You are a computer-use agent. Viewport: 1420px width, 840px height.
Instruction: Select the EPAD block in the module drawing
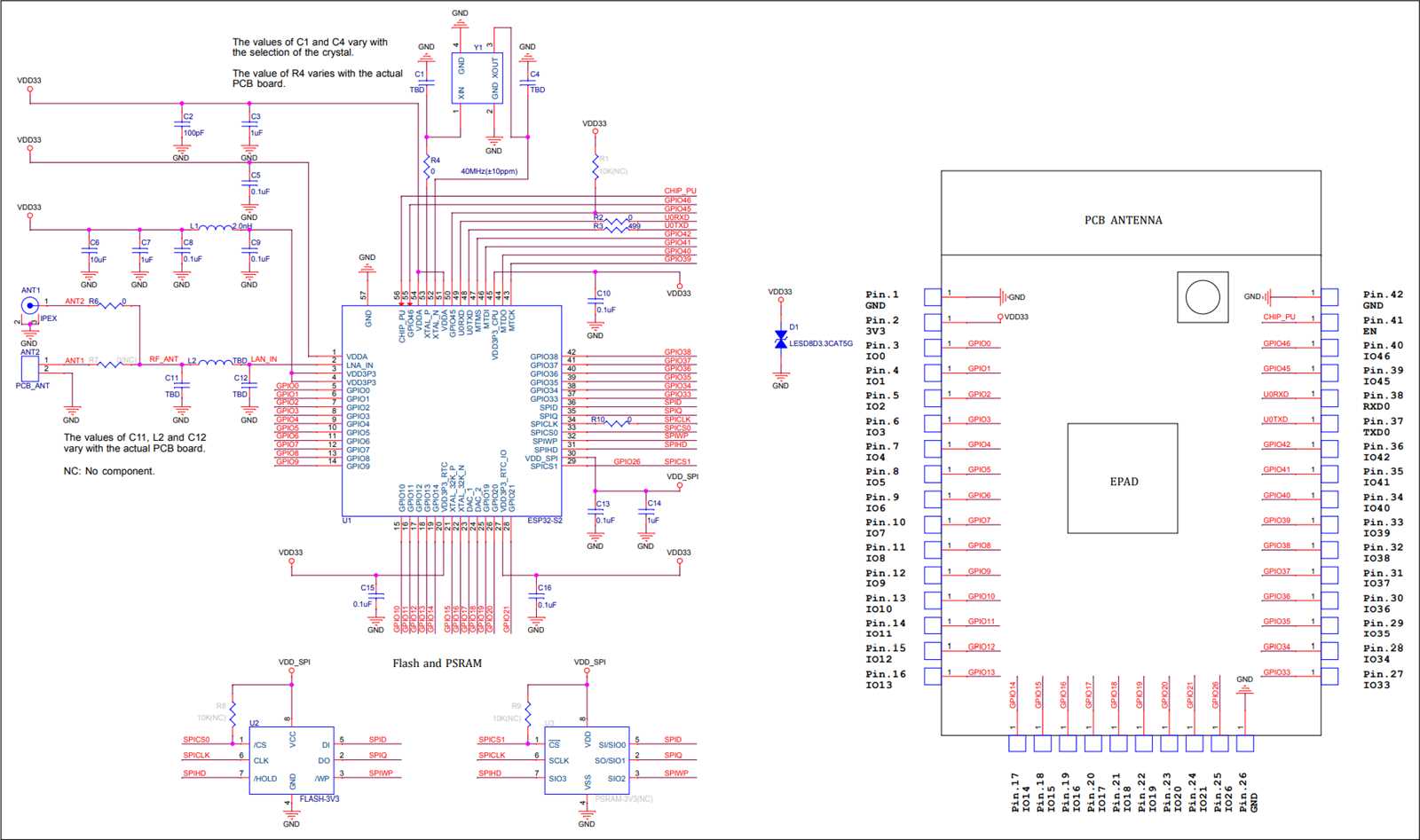(x=1124, y=479)
